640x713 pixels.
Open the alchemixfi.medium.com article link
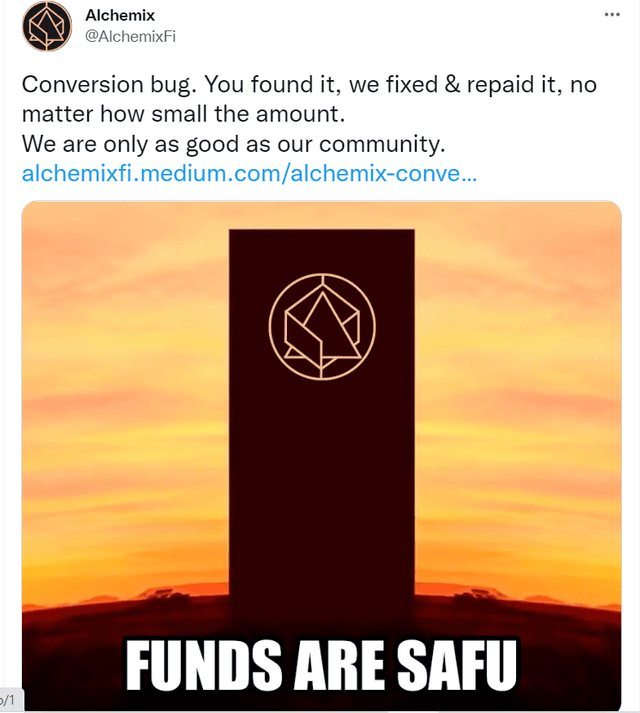point(249,173)
